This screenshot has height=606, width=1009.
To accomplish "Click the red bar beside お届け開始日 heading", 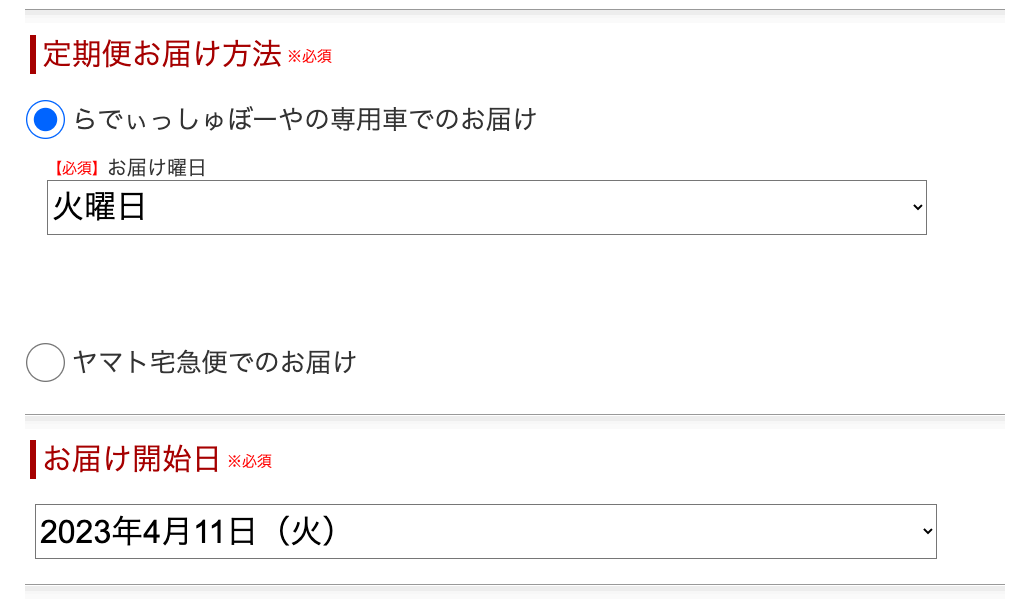I will (33, 460).
